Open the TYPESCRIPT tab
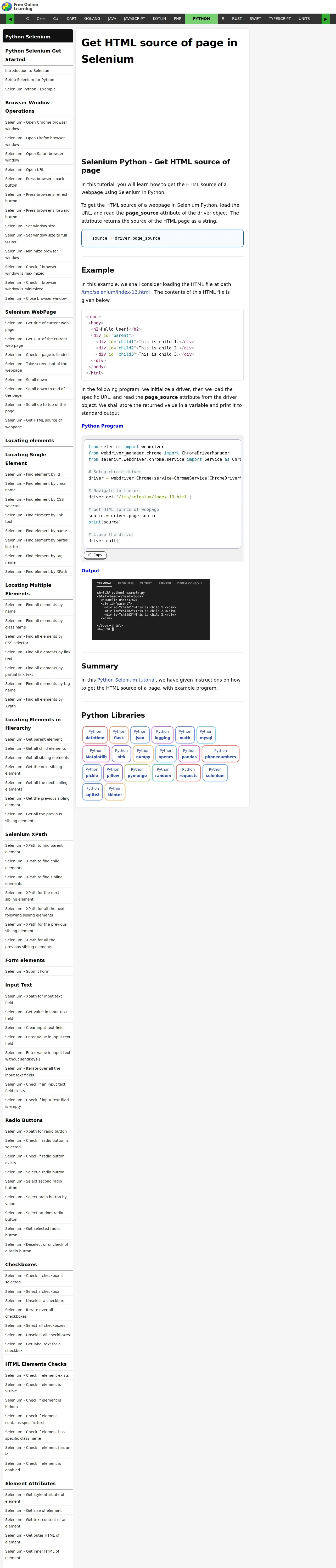336x1568 pixels. coord(280,19)
